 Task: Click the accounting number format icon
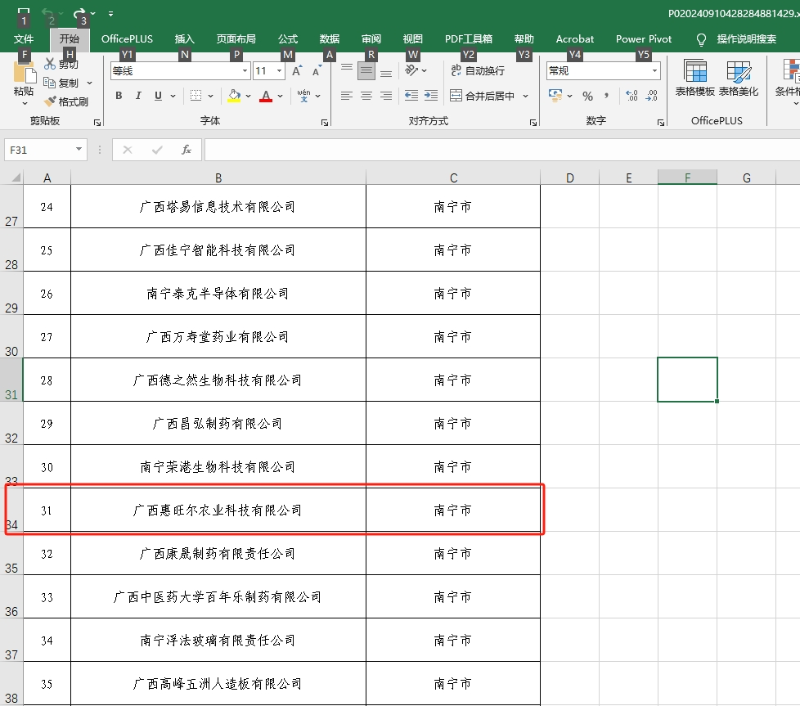click(555, 95)
